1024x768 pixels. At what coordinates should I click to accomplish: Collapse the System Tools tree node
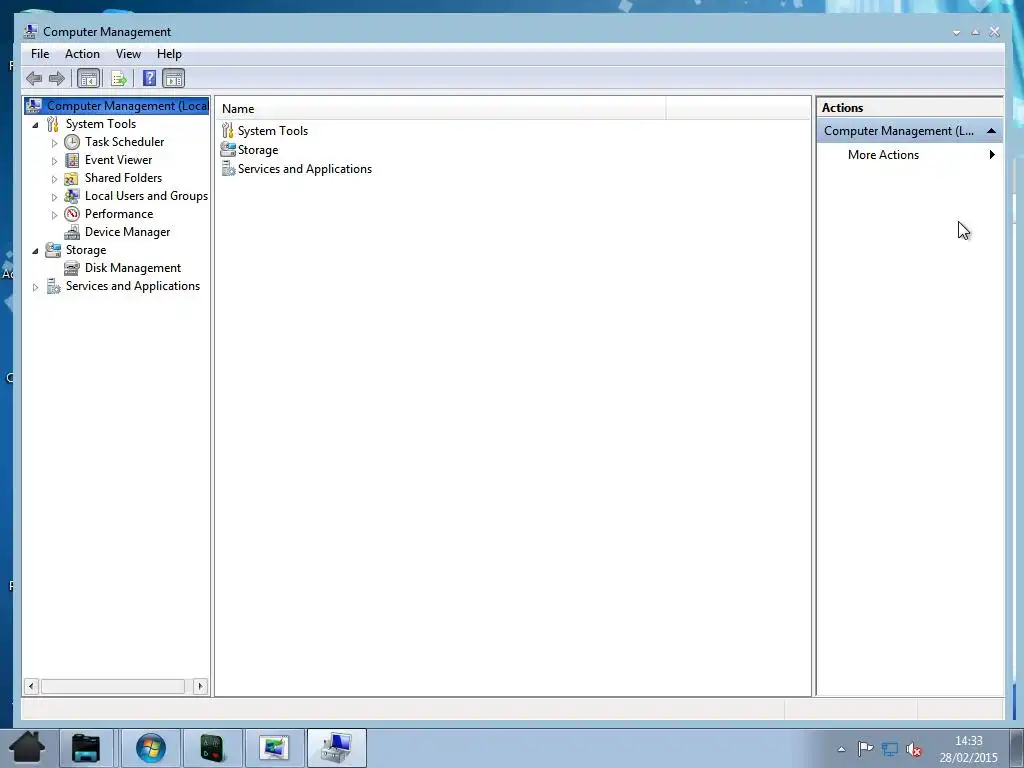click(x=35, y=125)
